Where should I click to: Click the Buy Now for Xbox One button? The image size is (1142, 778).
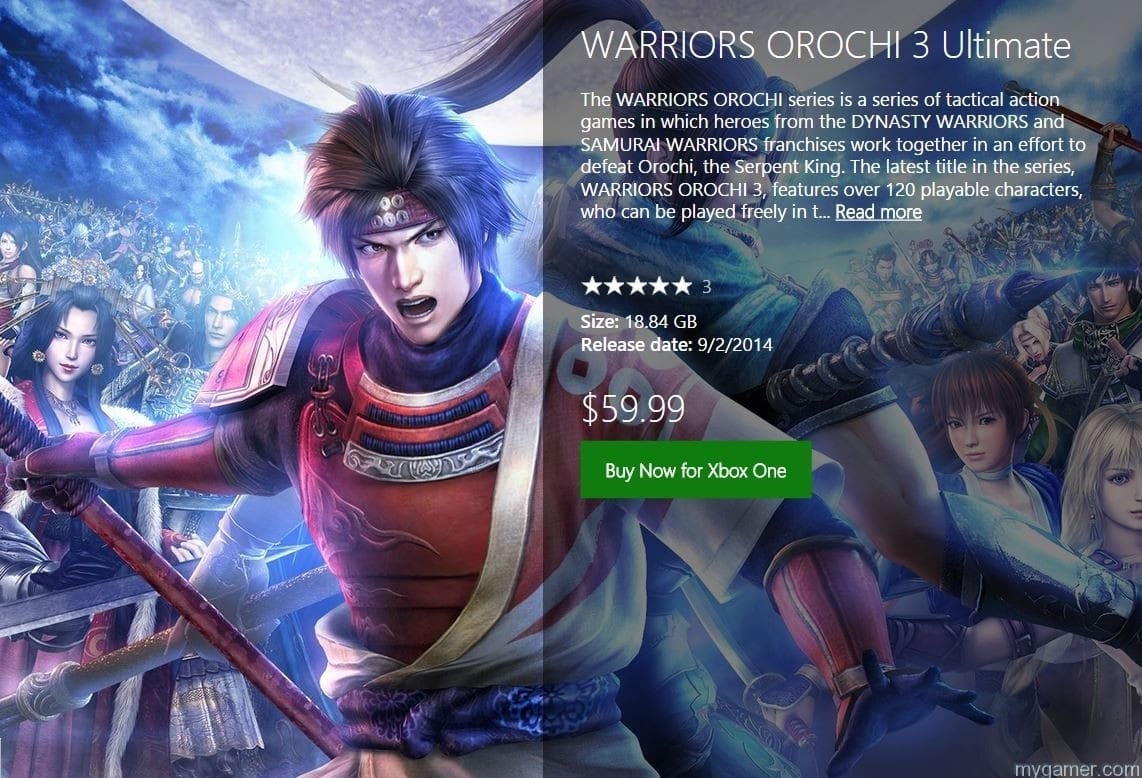click(696, 470)
